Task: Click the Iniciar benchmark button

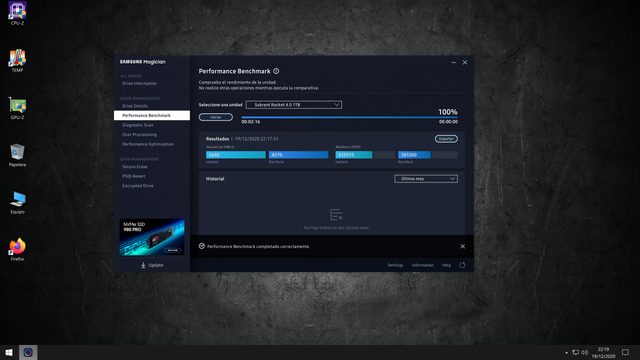Action: coord(216,117)
